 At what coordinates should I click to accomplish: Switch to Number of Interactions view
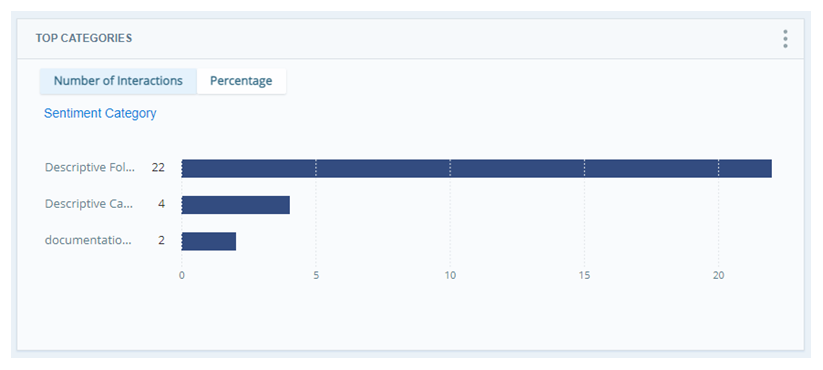[x=118, y=81]
